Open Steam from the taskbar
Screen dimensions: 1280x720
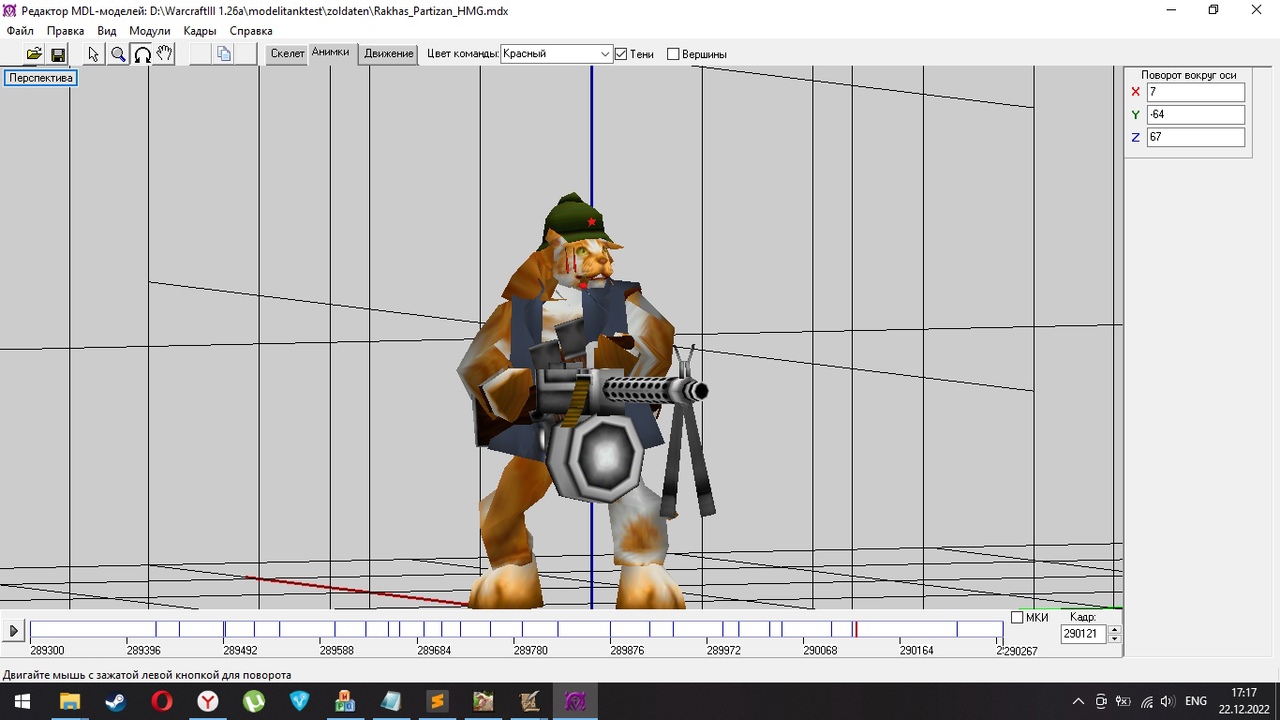[x=116, y=701]
